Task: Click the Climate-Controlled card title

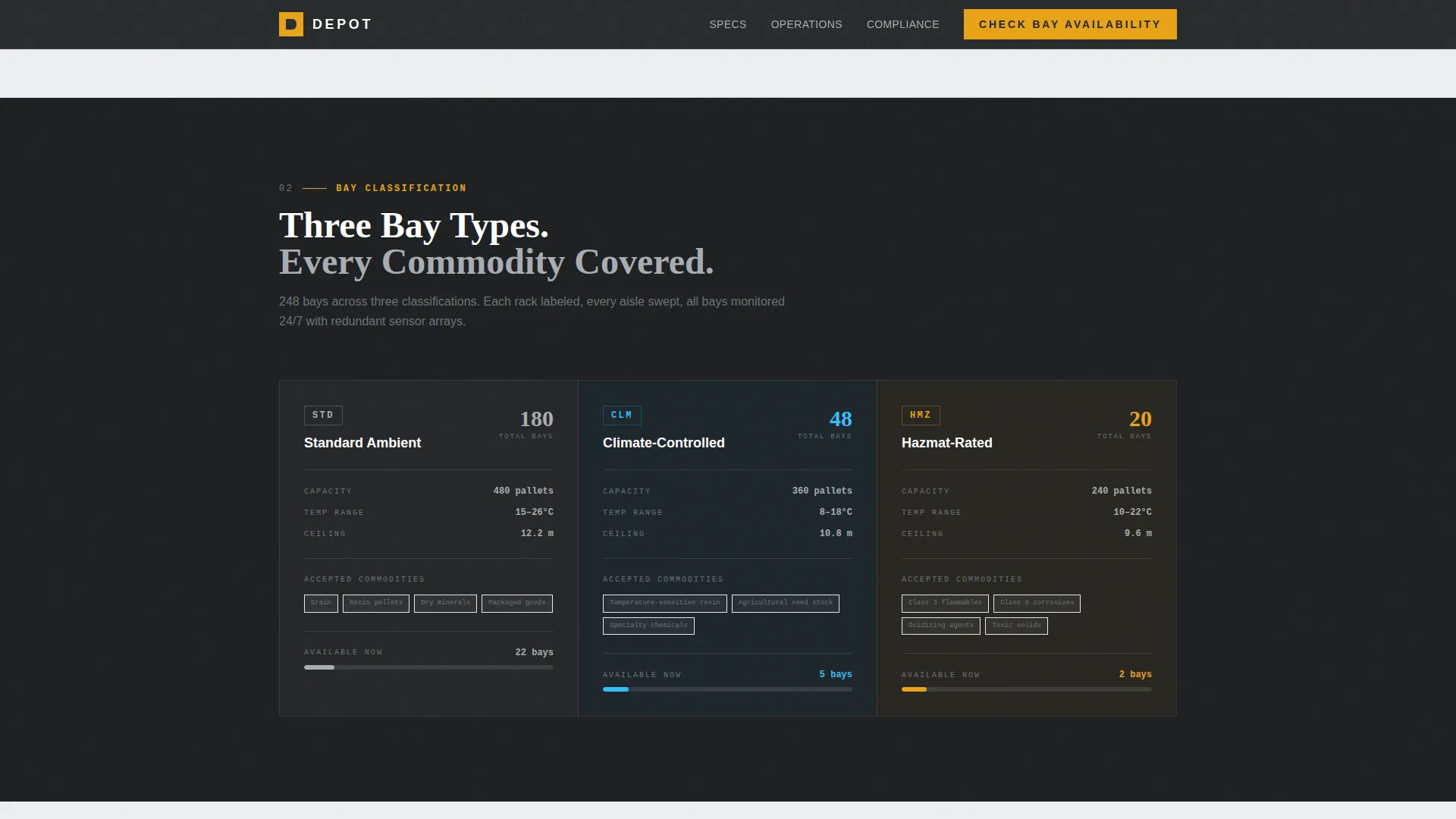Action: tap(664, 443)
